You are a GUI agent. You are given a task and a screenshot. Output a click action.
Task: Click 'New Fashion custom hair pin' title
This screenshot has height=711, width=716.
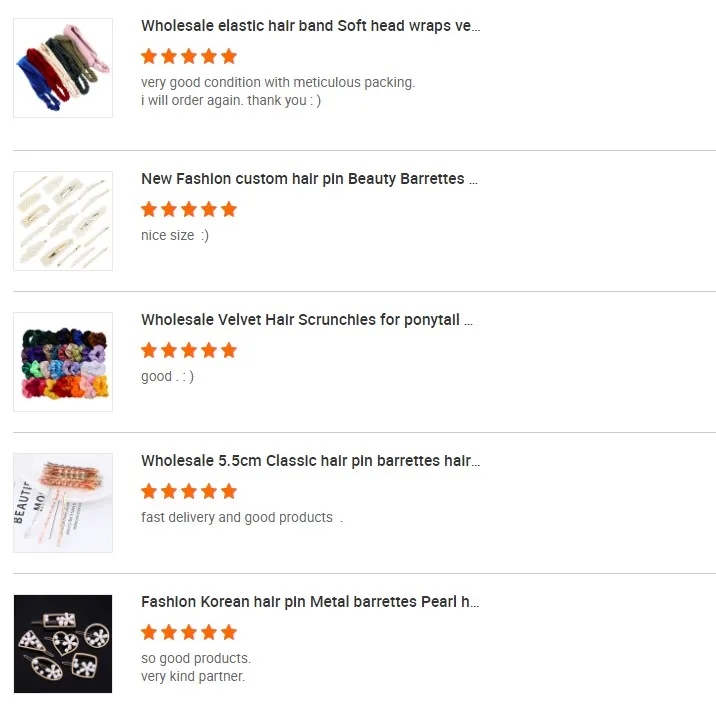(309, 179)
